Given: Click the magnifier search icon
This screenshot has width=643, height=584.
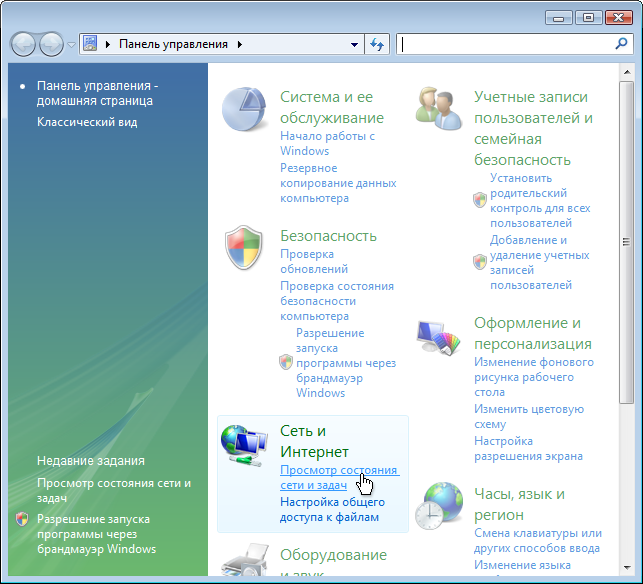Looking at the screenshot, I should 621,43.
